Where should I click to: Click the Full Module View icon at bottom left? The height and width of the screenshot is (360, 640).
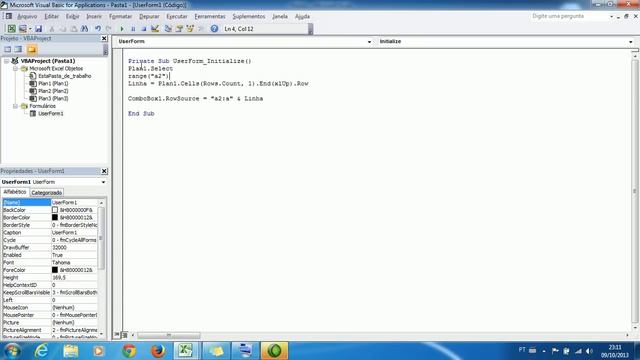coord(125,335)
